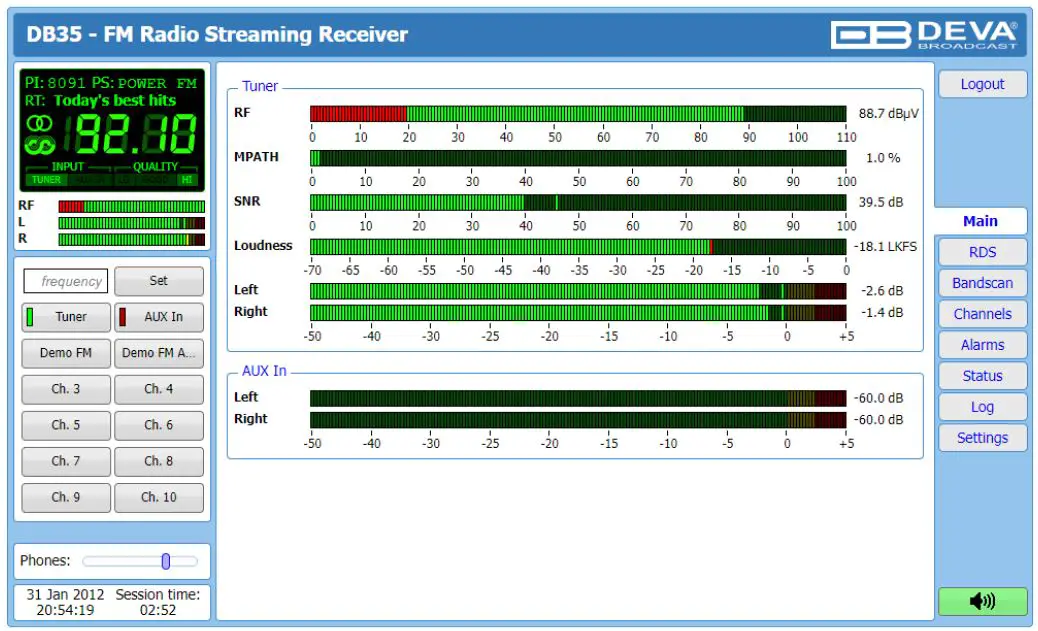Click the 1.0 % MPATH value
Screen dimensions: 1038x631
coord(883,158)
